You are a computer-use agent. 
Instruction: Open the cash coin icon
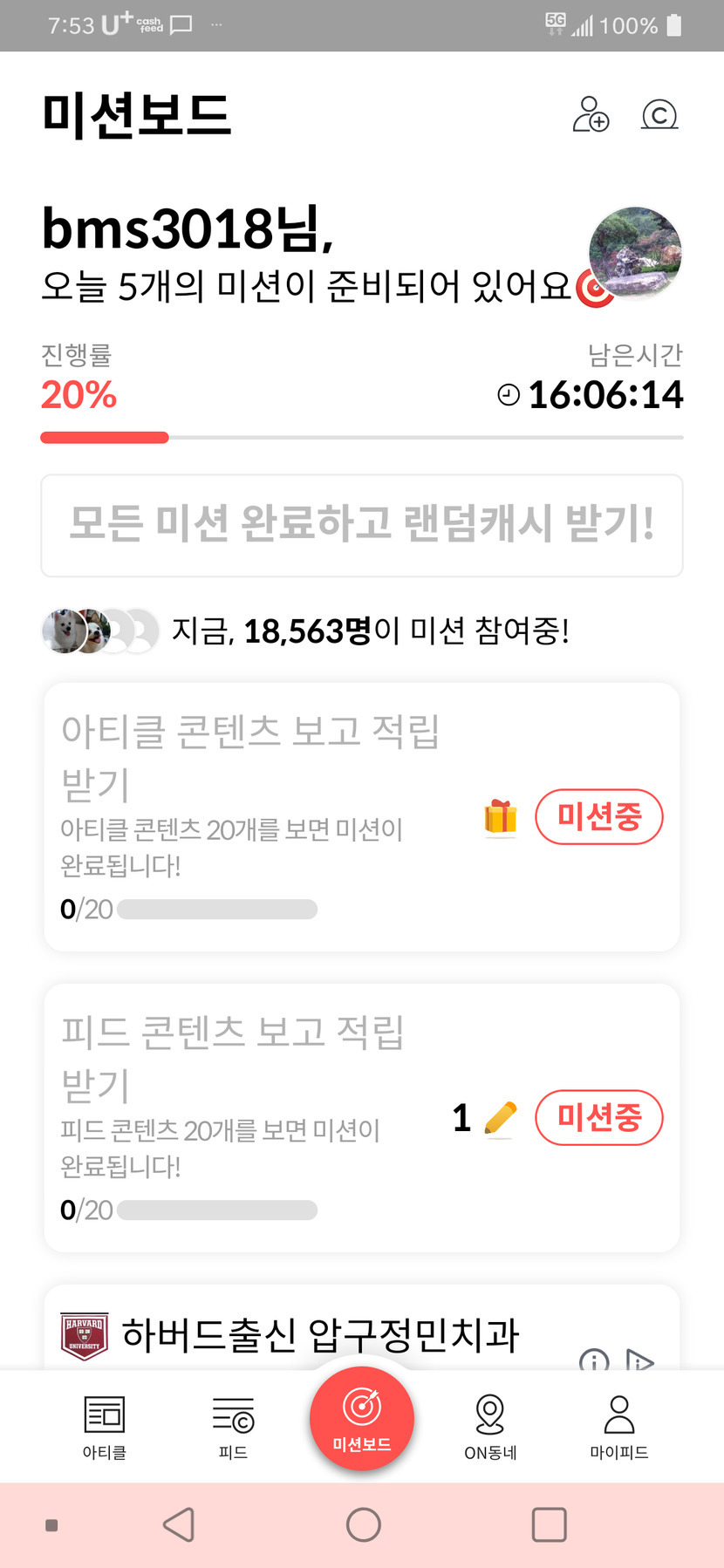(659, 114)
